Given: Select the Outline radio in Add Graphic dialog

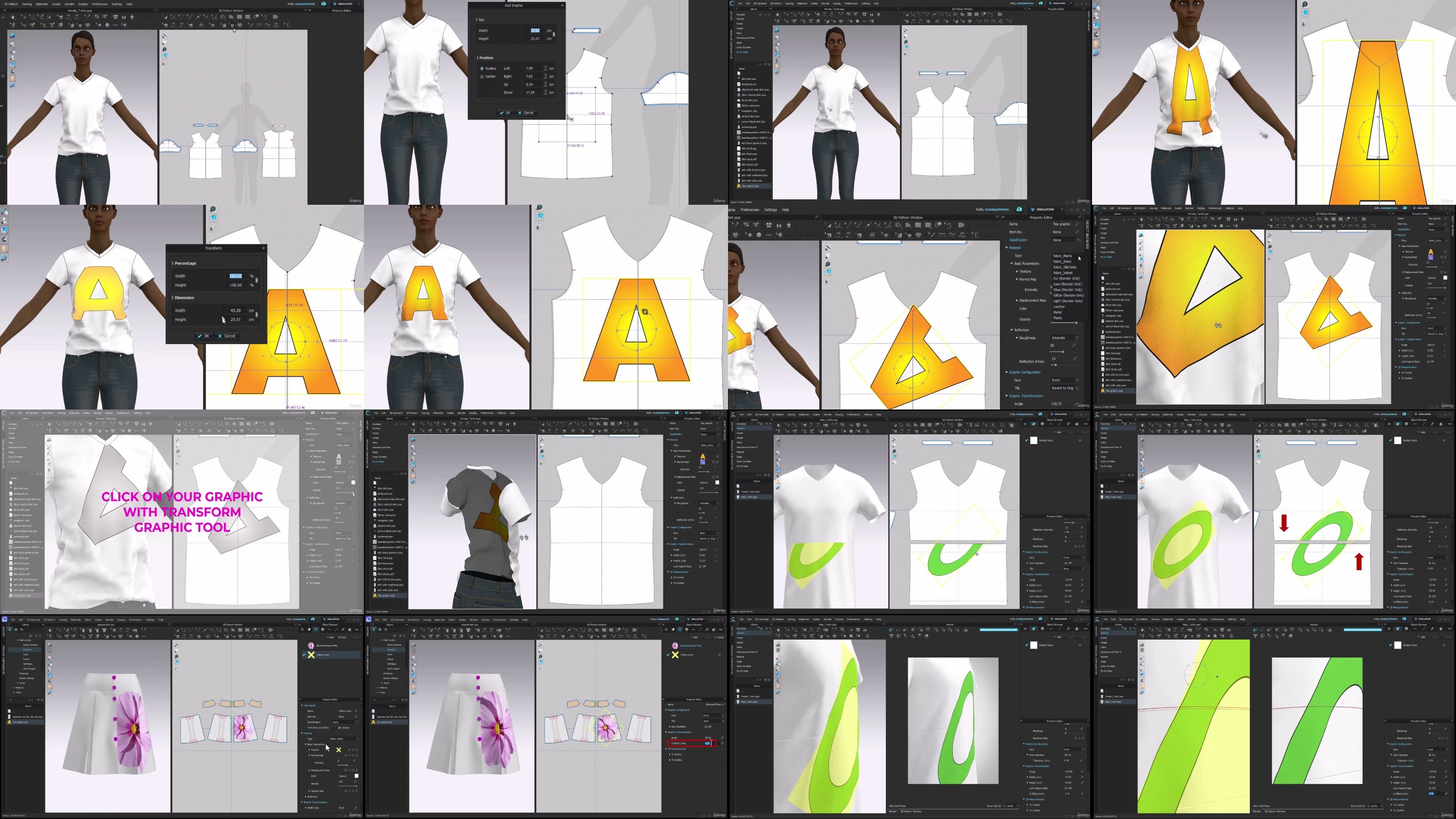Looking at the screenshot, I should point(481,68).
